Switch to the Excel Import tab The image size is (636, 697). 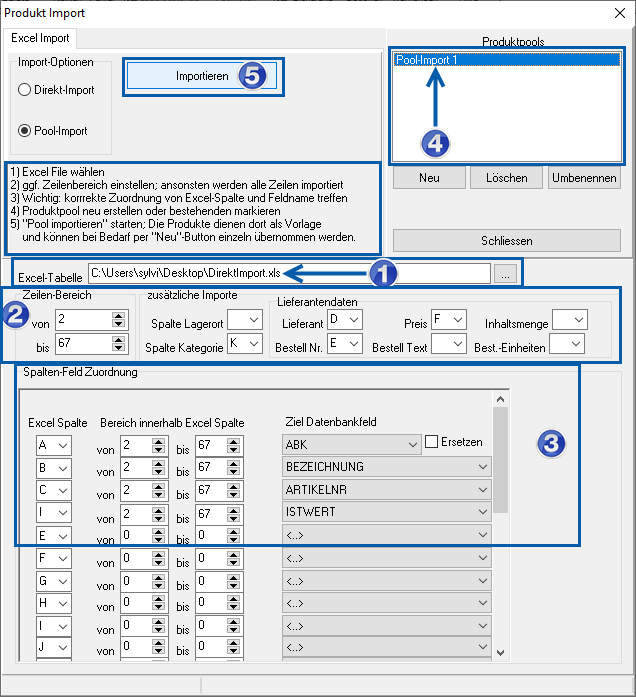40,38
